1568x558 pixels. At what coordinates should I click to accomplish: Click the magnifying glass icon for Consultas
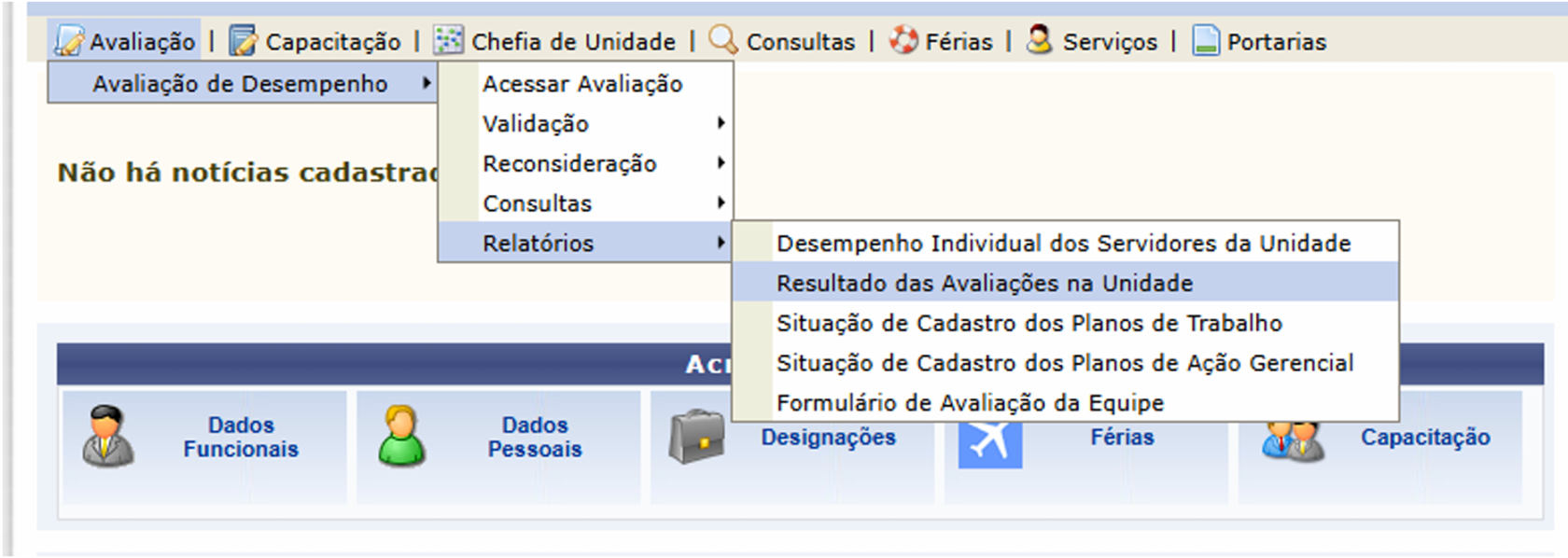click(723, 40)
